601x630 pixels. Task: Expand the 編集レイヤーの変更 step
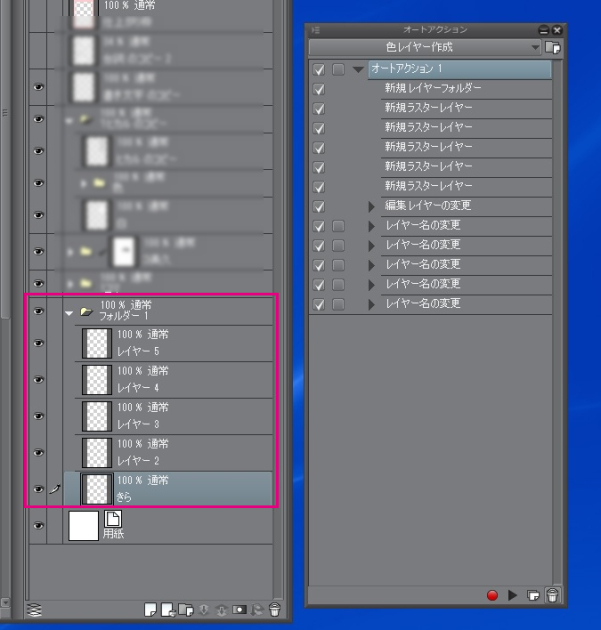(371, 207)
